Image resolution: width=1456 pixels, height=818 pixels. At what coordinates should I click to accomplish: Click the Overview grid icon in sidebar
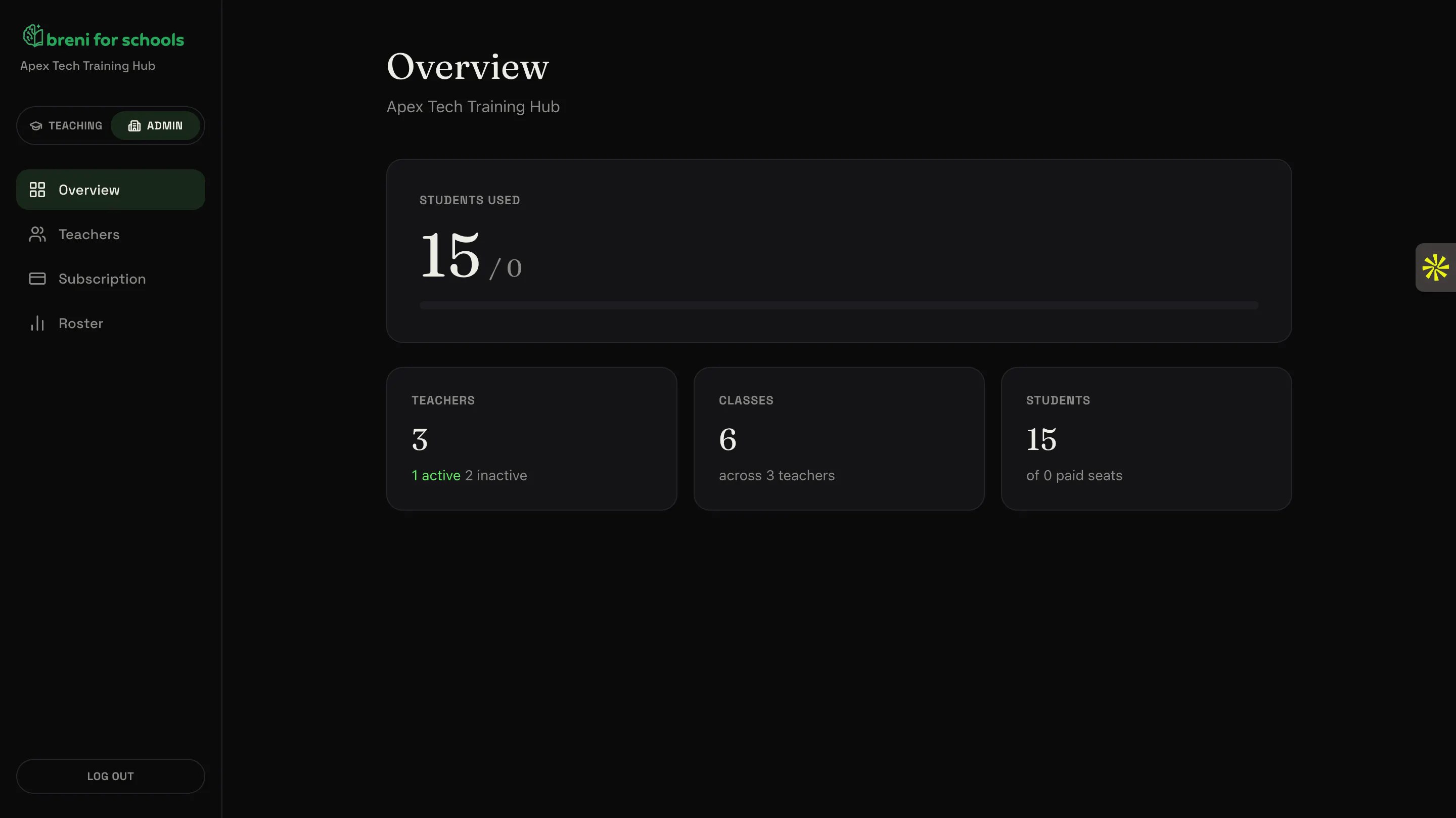pos(37,190)
